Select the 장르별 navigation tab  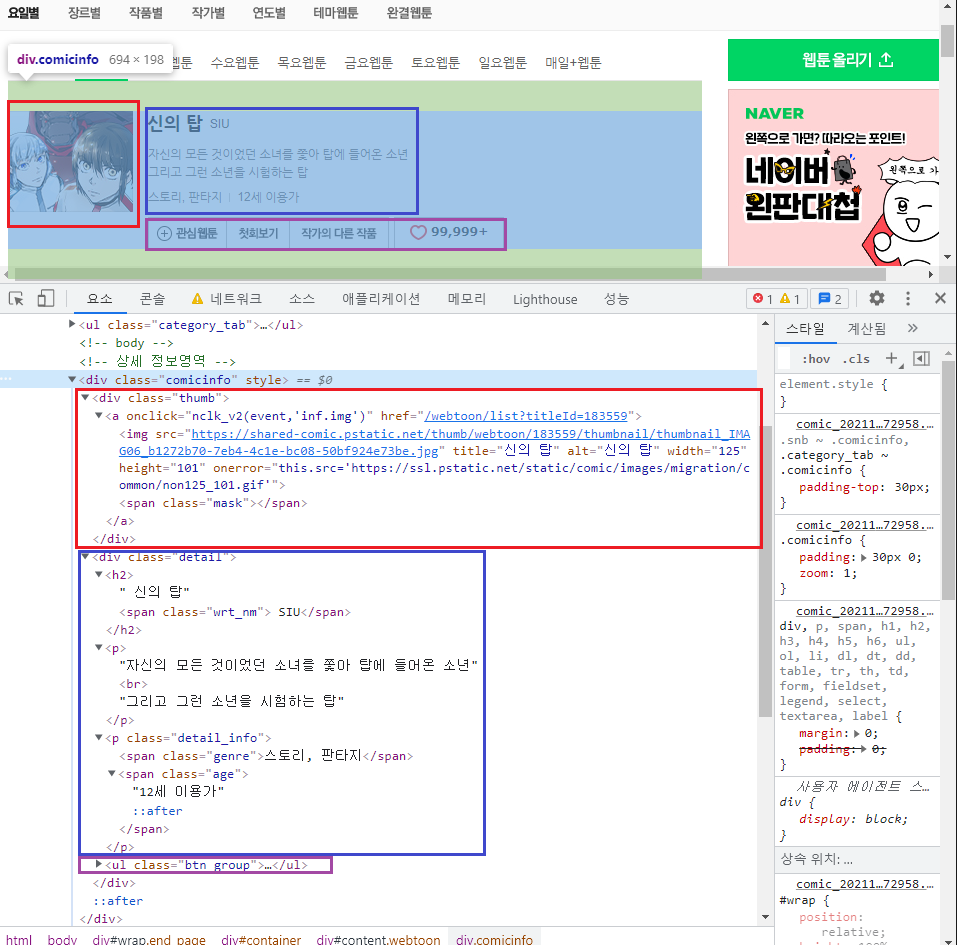tap(85, 13)
